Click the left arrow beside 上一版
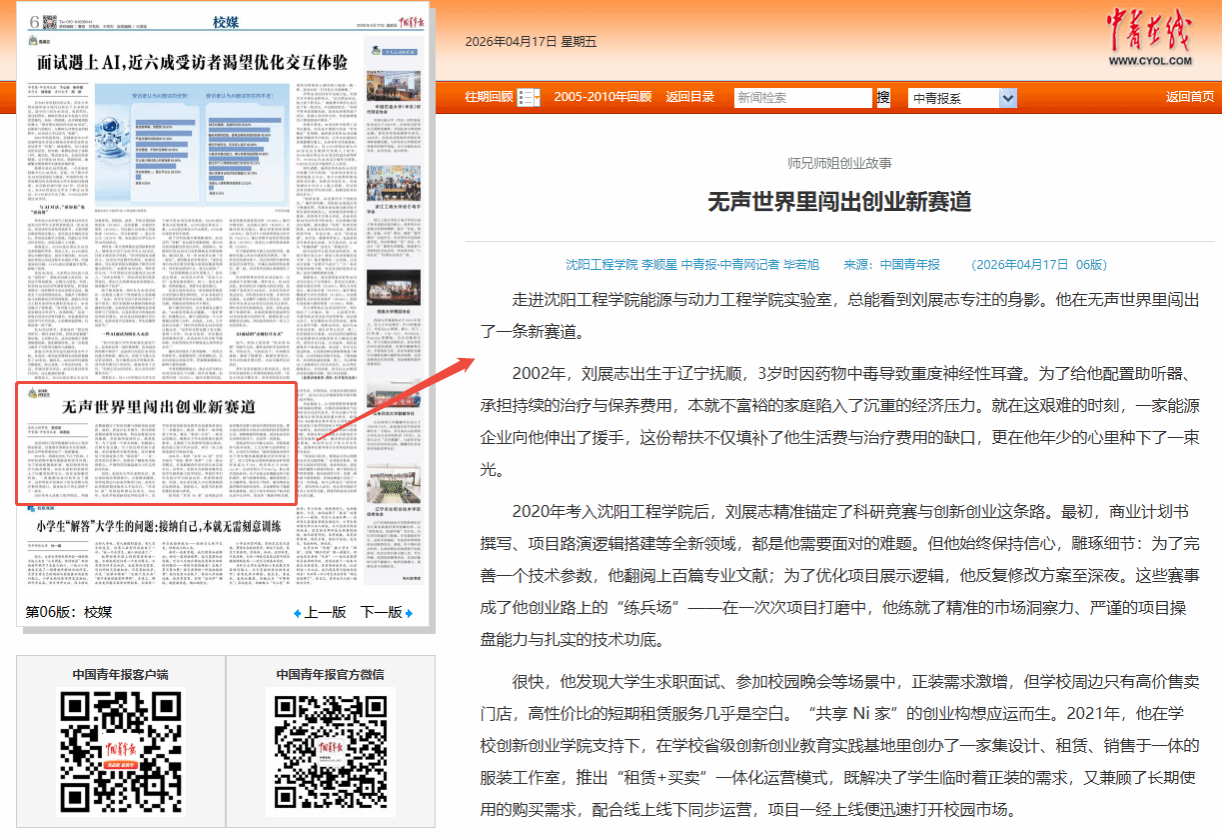The width and height of the screenshot is (1222, 835). 297,613
